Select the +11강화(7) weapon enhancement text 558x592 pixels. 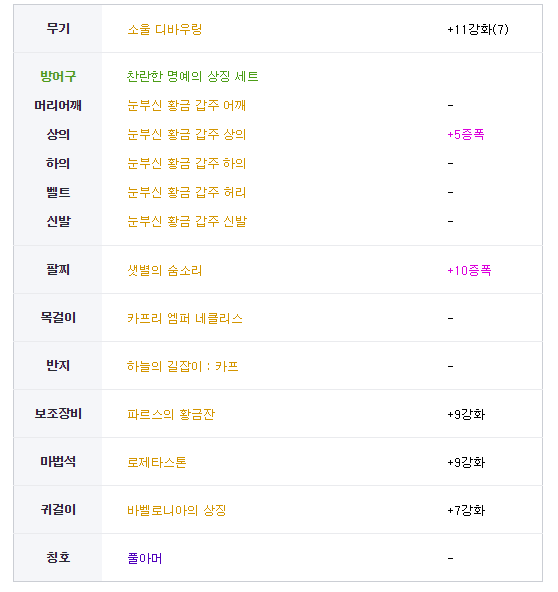(x=478, y=29)
